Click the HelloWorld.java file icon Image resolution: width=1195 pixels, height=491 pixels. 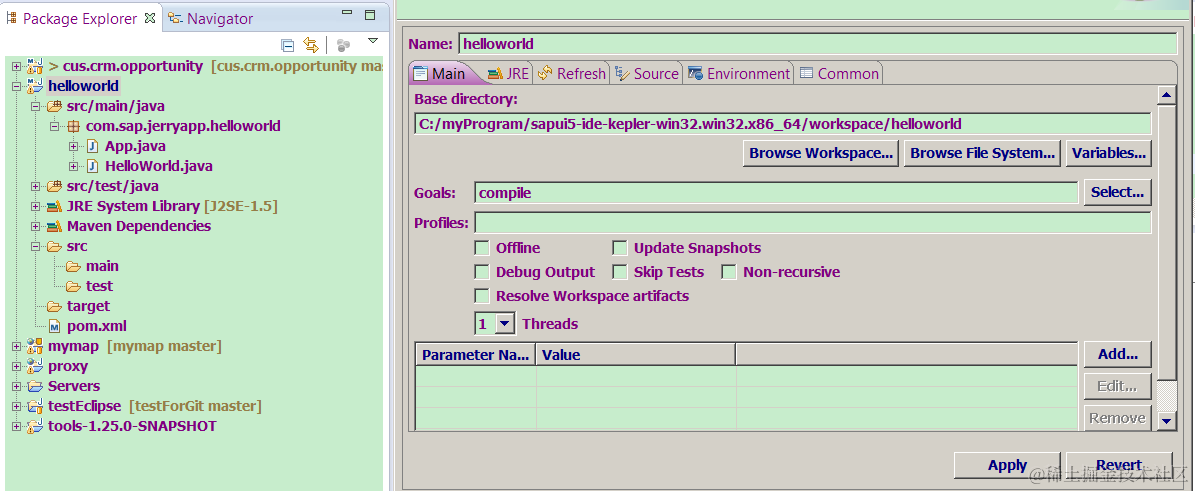(x=92, y=165)
